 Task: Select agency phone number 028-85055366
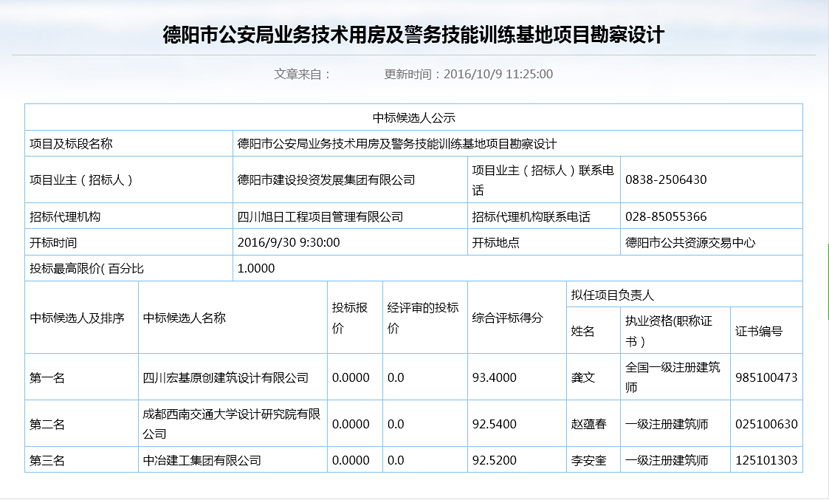666,216
